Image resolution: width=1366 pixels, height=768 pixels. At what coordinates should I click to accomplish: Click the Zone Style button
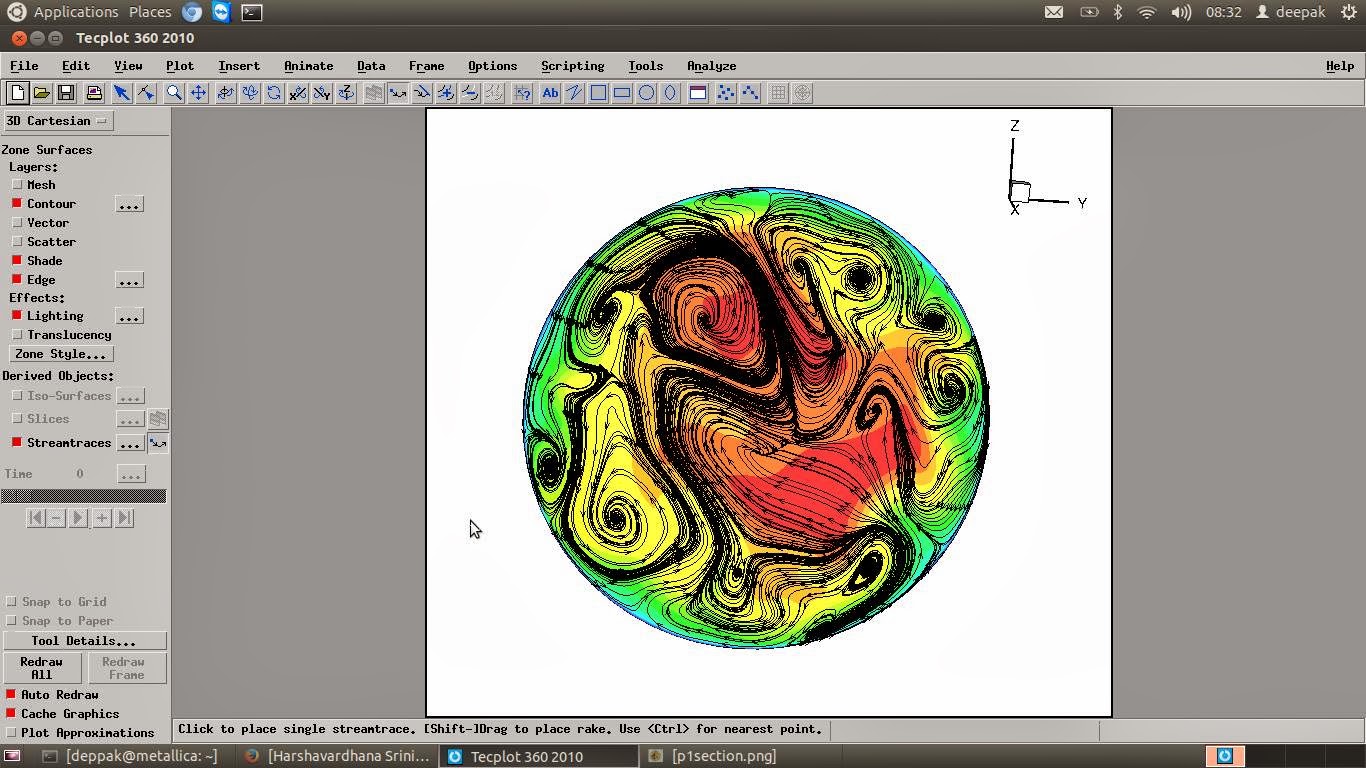[x=60, y=354]
